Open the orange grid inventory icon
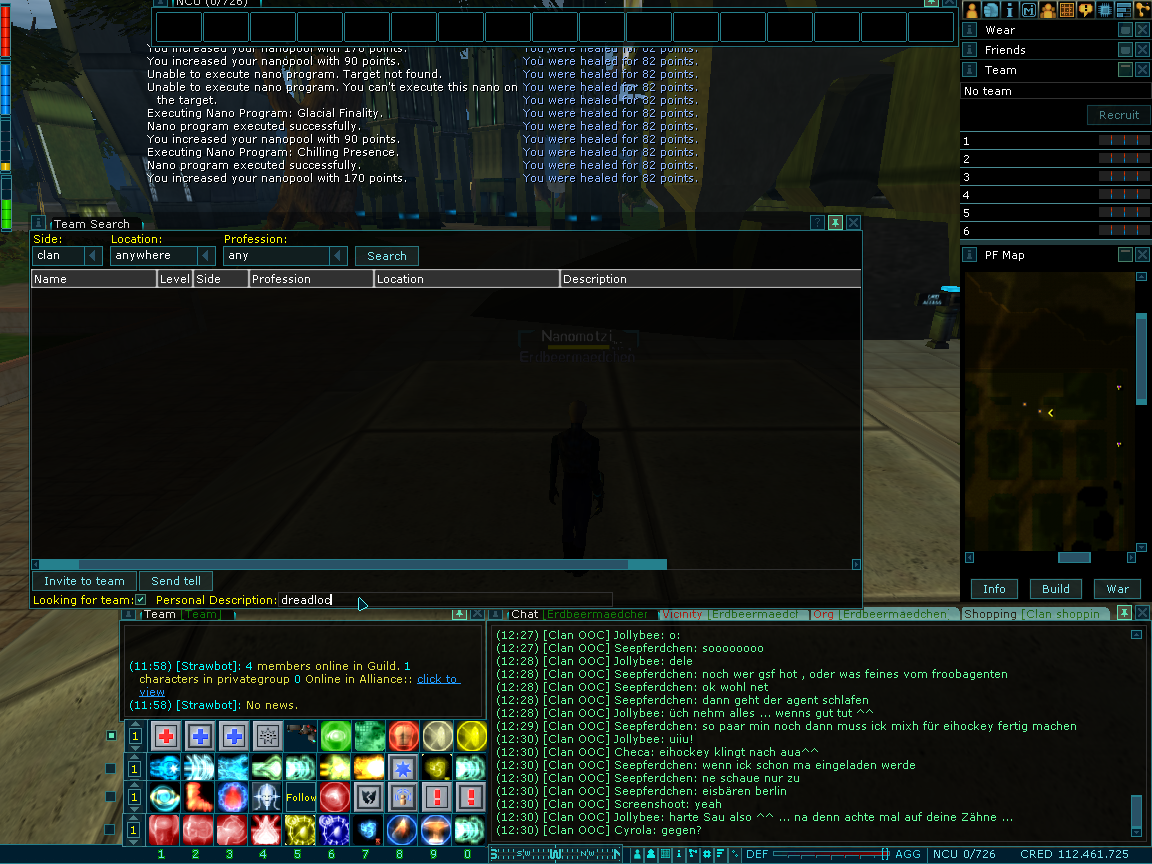 1067,10
